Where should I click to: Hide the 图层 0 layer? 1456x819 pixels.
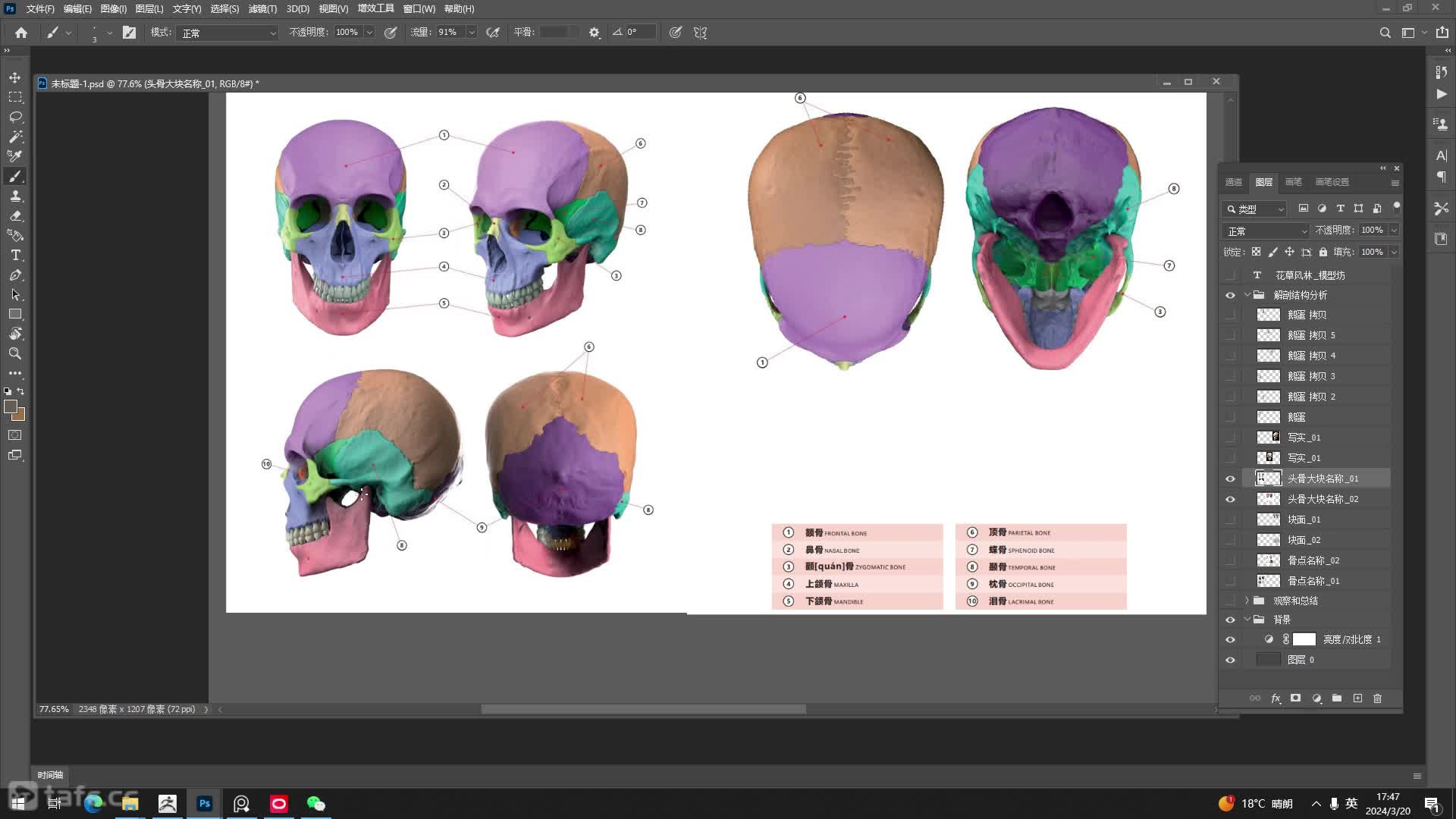click(x=1230, y=660)
